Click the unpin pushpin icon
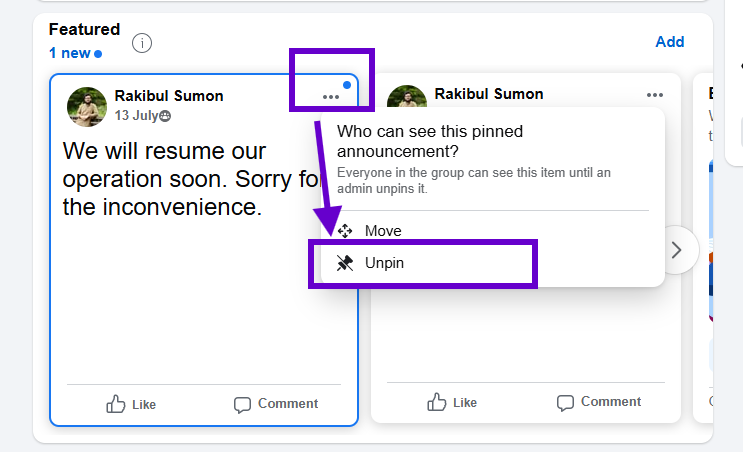743x452 pixels. [345, 263]
